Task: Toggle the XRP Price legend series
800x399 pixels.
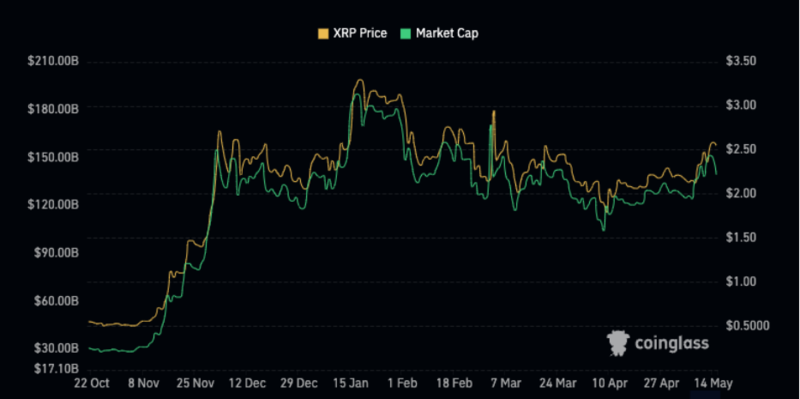Action: click(353, 34)
